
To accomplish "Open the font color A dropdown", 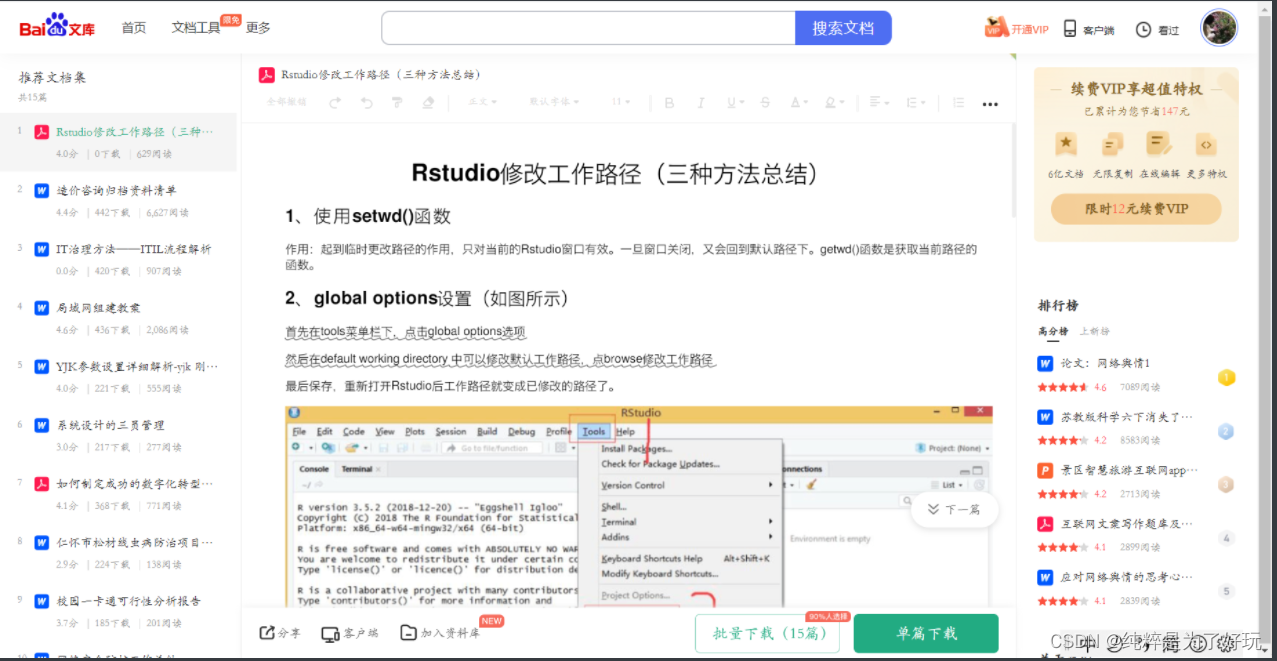I will pos(799,103).
